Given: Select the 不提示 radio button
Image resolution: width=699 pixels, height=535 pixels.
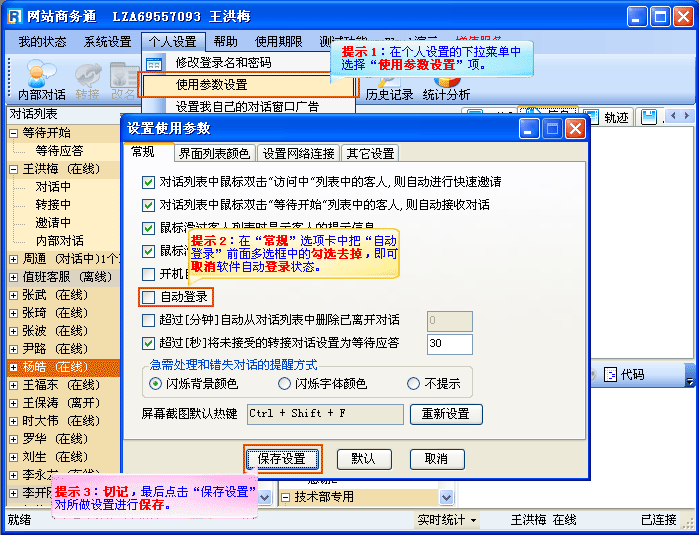Looking at the screenshot, I should pyautogui.click(x=414, y=383).
